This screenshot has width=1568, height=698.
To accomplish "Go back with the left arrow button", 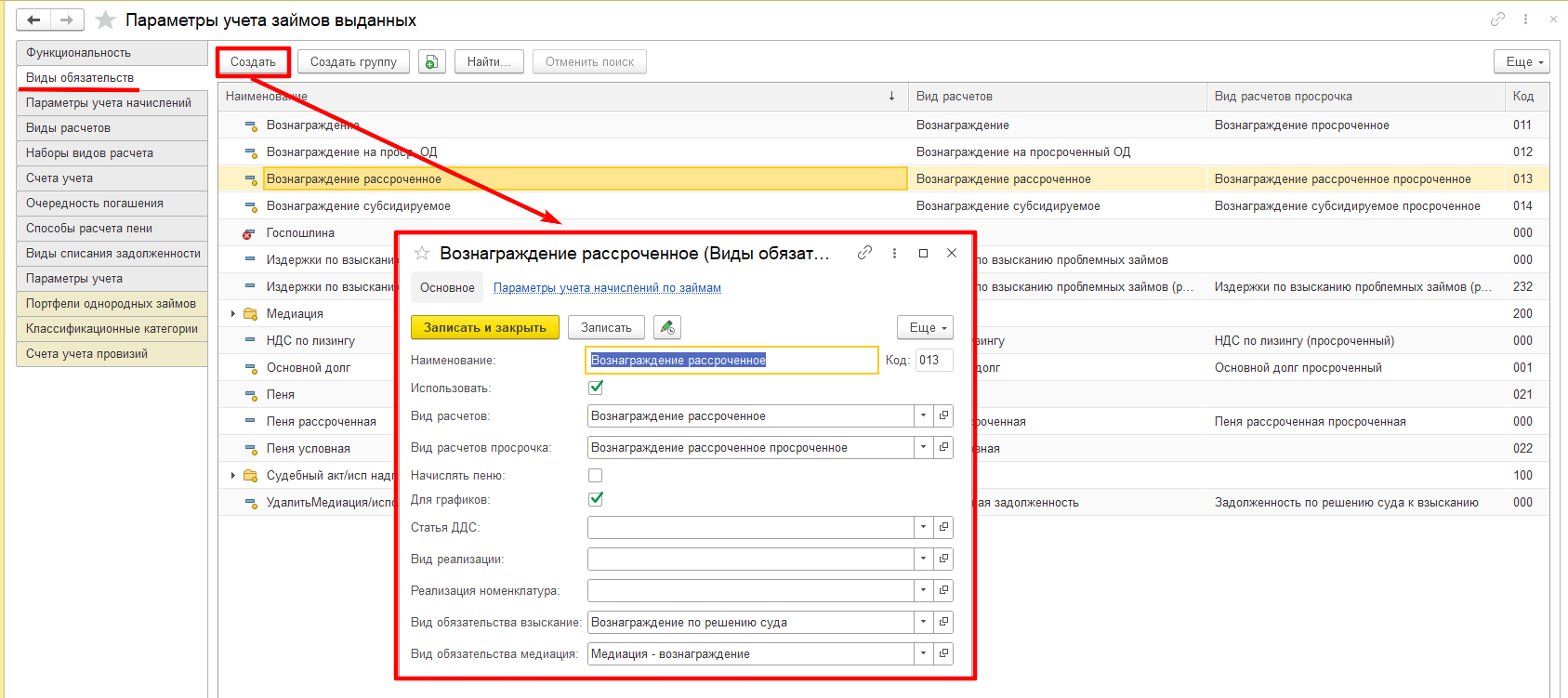I will (33, 20).
